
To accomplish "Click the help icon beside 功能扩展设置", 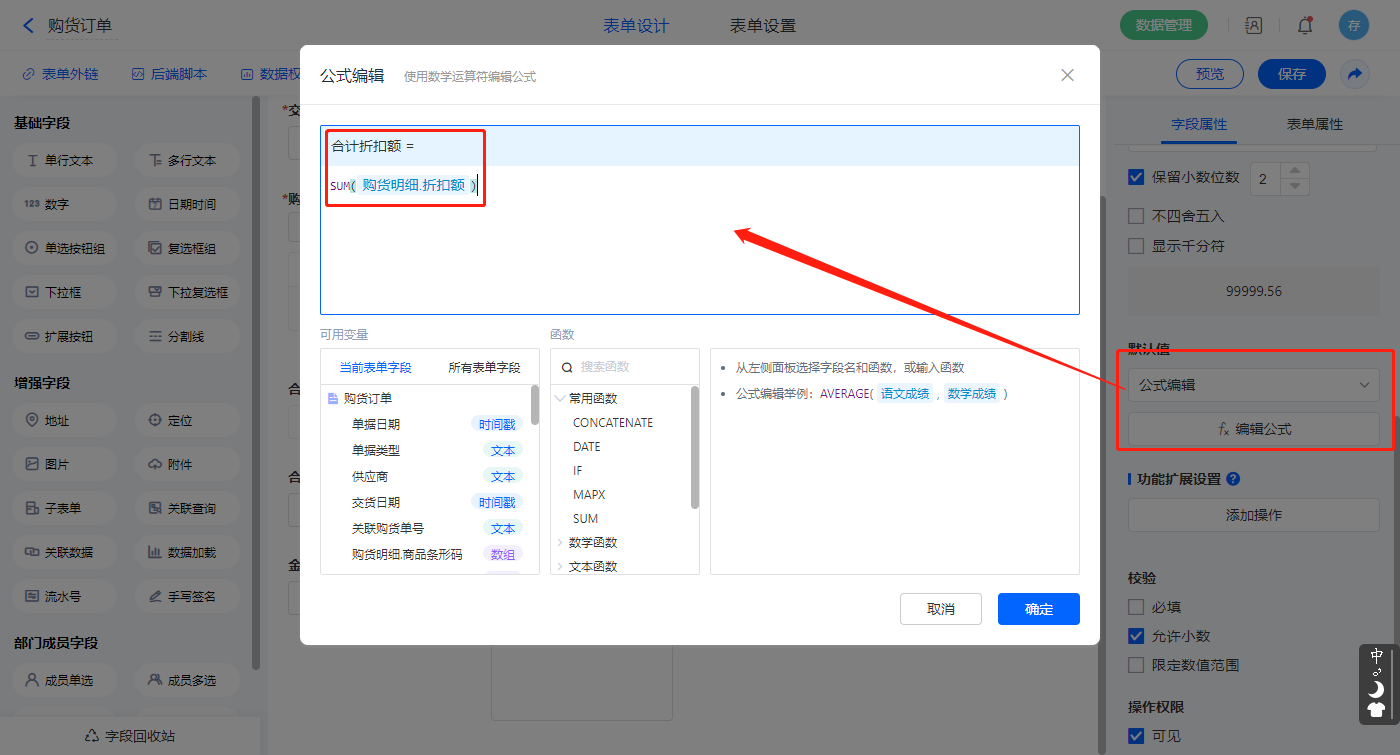I will (1233, 479).
